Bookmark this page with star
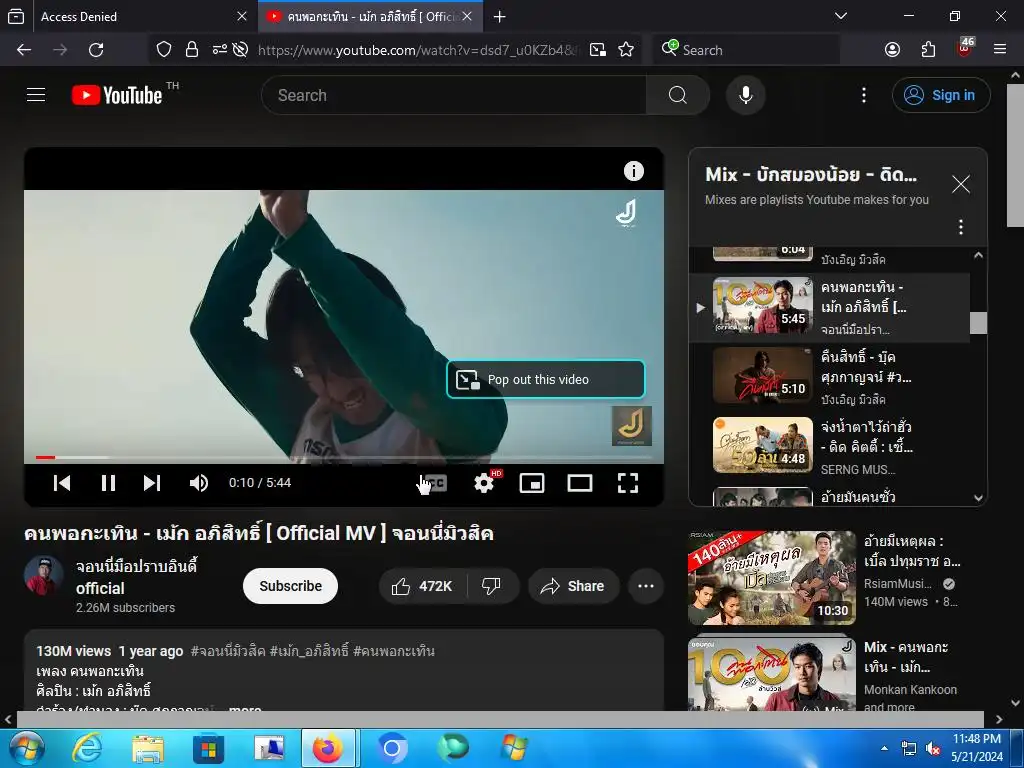Image resolution: width=1024 pixels, height=768 pixels. (x=626, y=50)
